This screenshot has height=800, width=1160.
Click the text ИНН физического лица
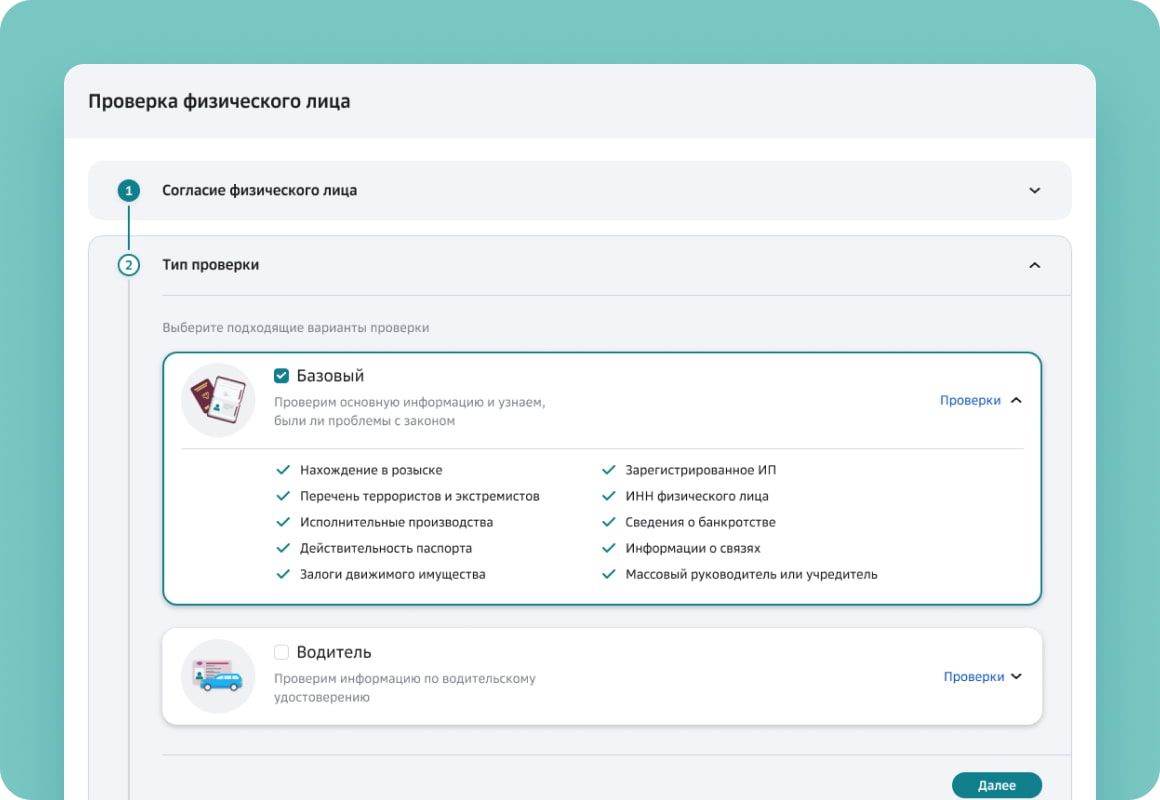coord(697,496)
